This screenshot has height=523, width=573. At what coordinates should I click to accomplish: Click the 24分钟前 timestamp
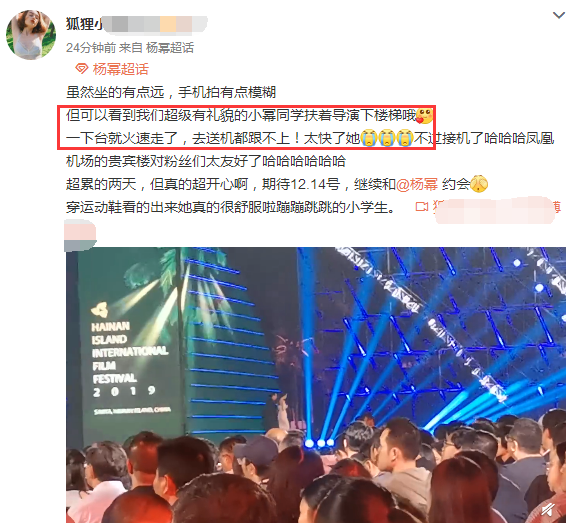pos(91,48)
